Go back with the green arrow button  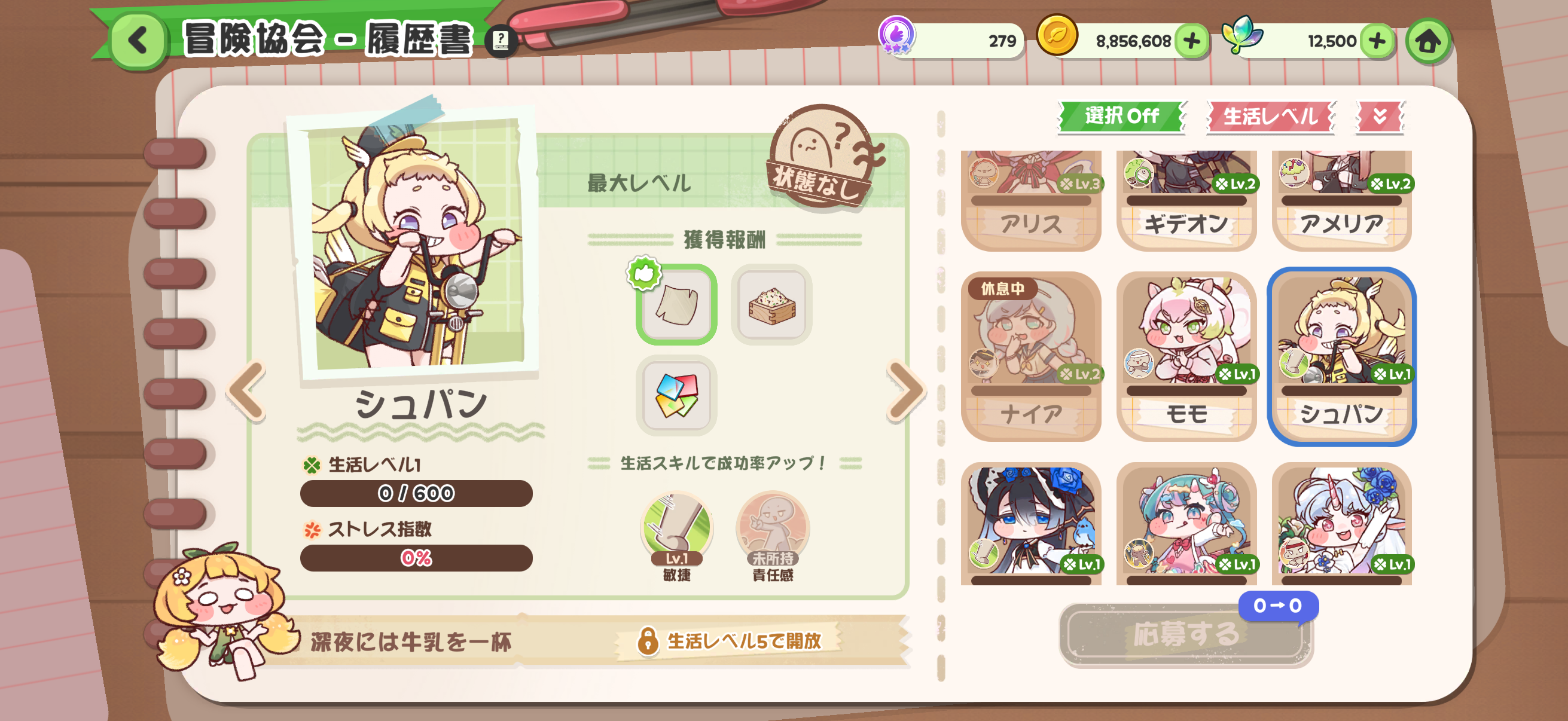click(x=138, y=41)
